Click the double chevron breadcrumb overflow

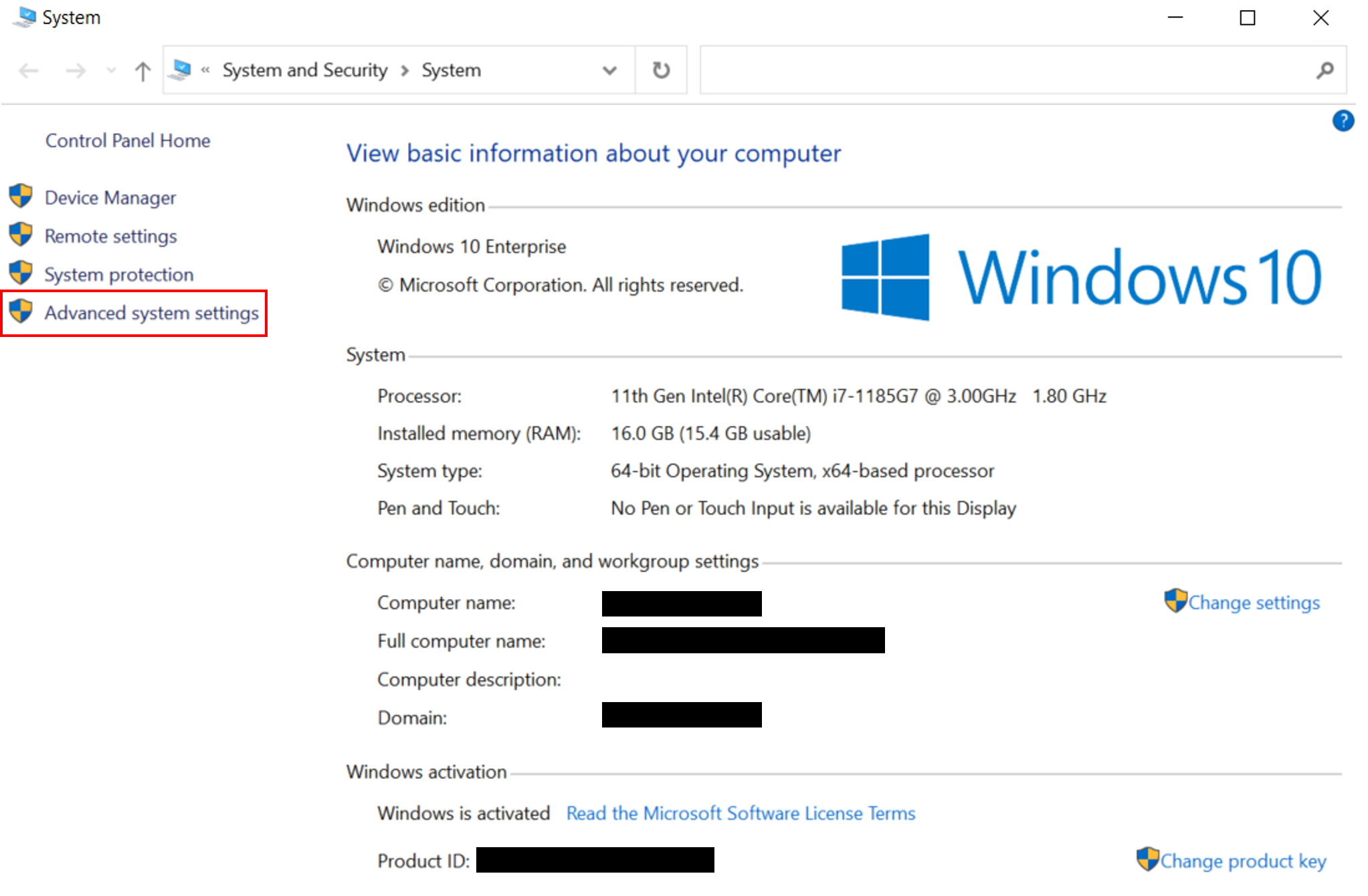click(x=205, y=70)
